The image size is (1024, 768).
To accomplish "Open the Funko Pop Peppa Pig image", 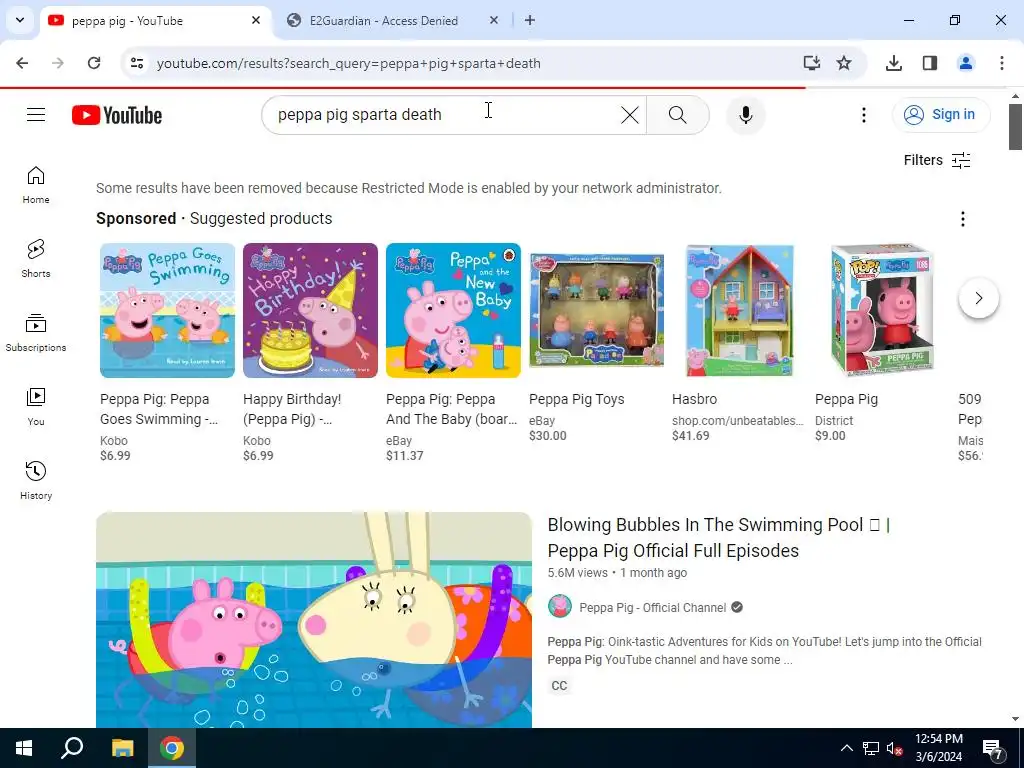I will (882, 310).
